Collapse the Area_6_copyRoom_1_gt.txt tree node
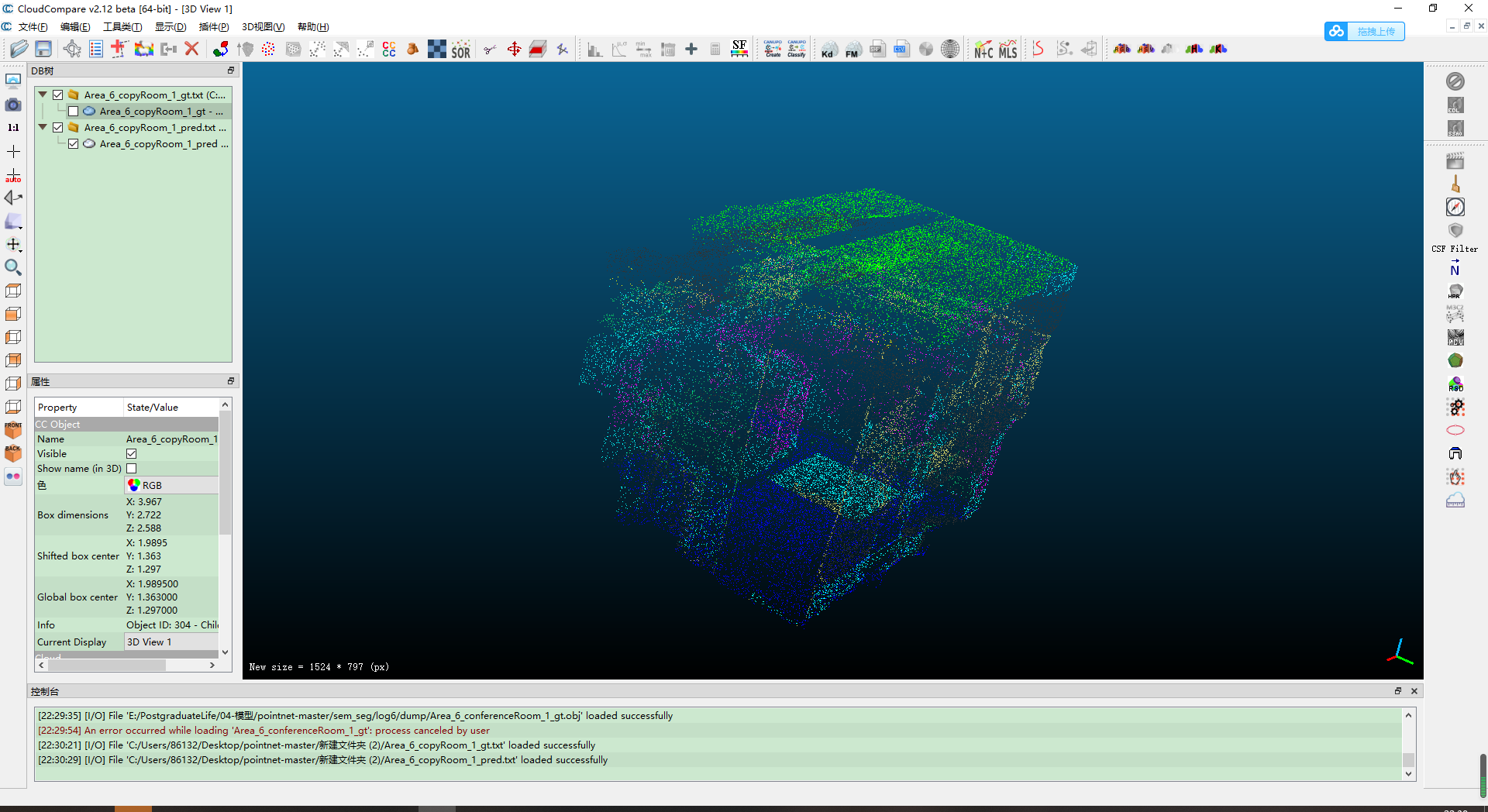This screenshot has width=1488, height=812. click(43, 95)
